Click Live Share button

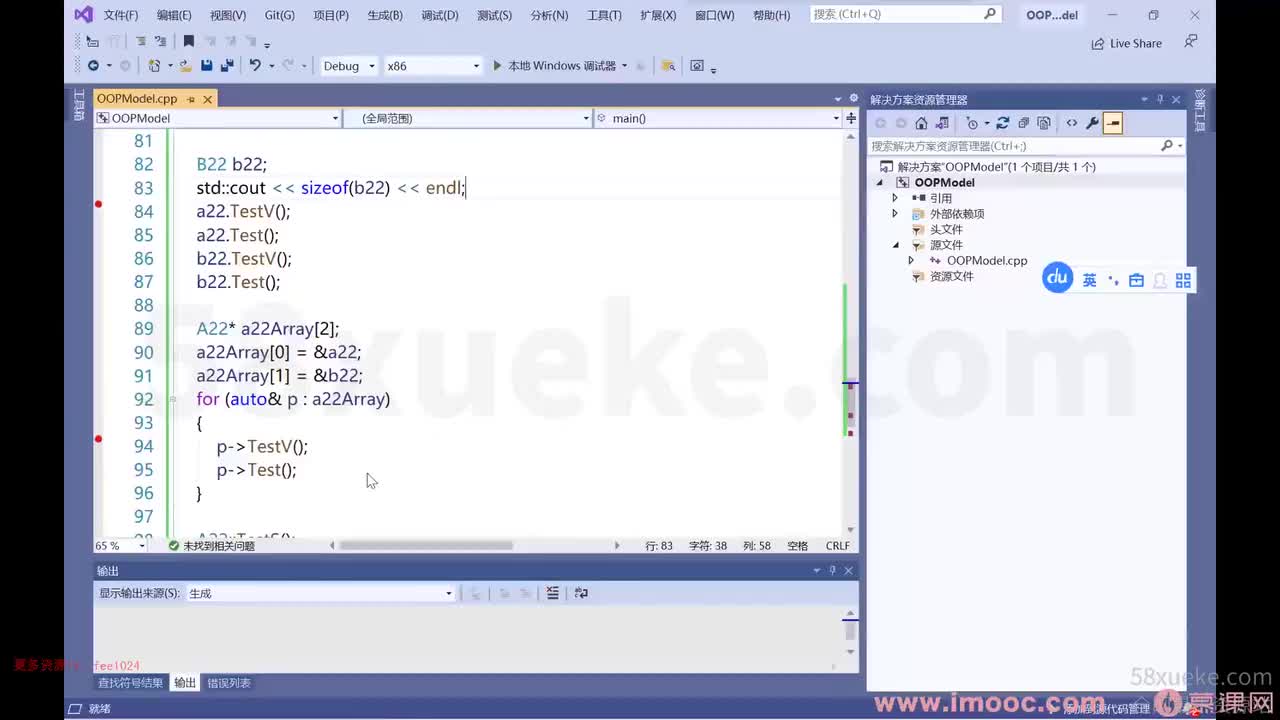coord(1127,43)
